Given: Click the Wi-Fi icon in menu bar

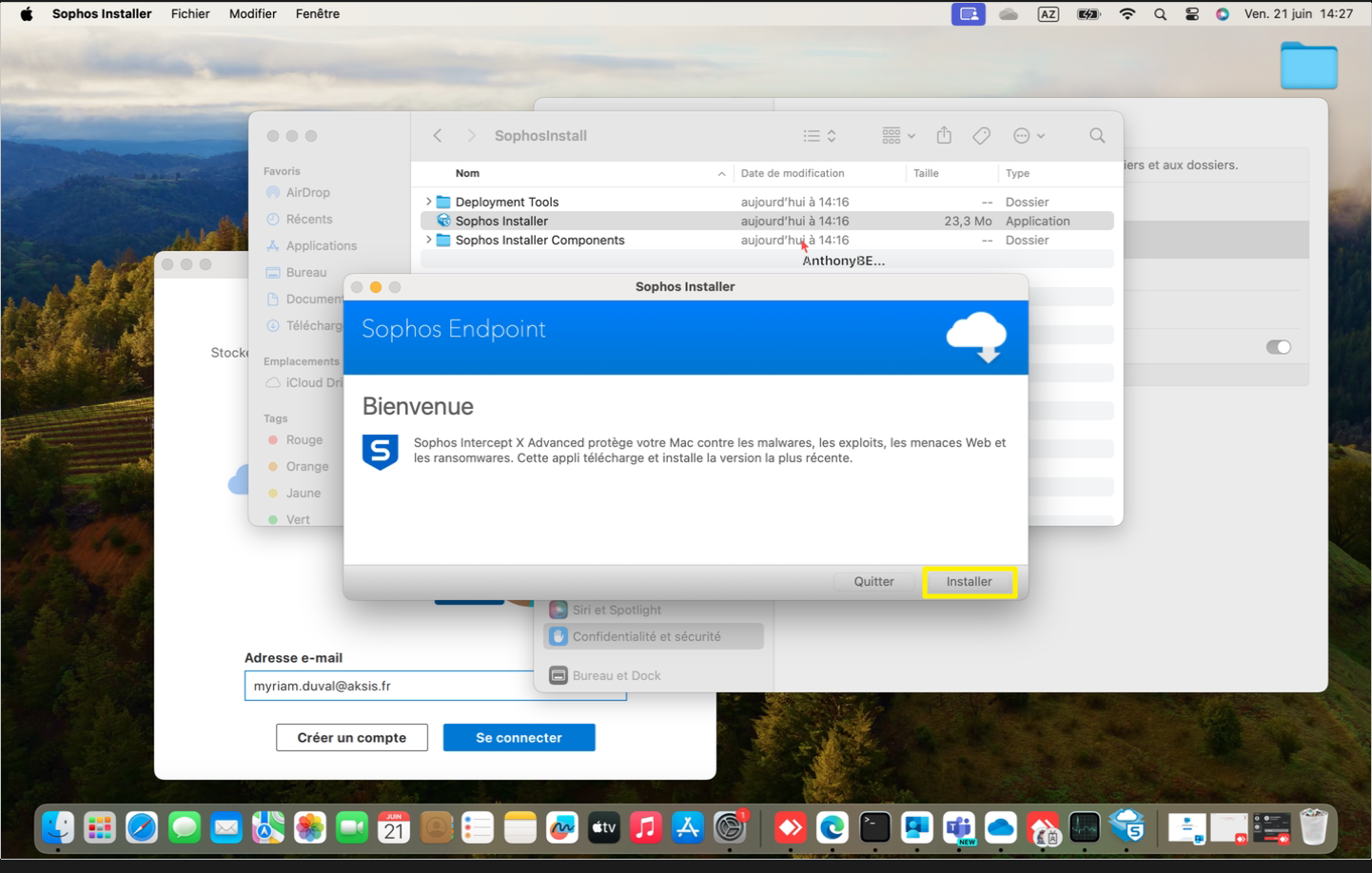Looking at the screenshot, I should 1127,14.
